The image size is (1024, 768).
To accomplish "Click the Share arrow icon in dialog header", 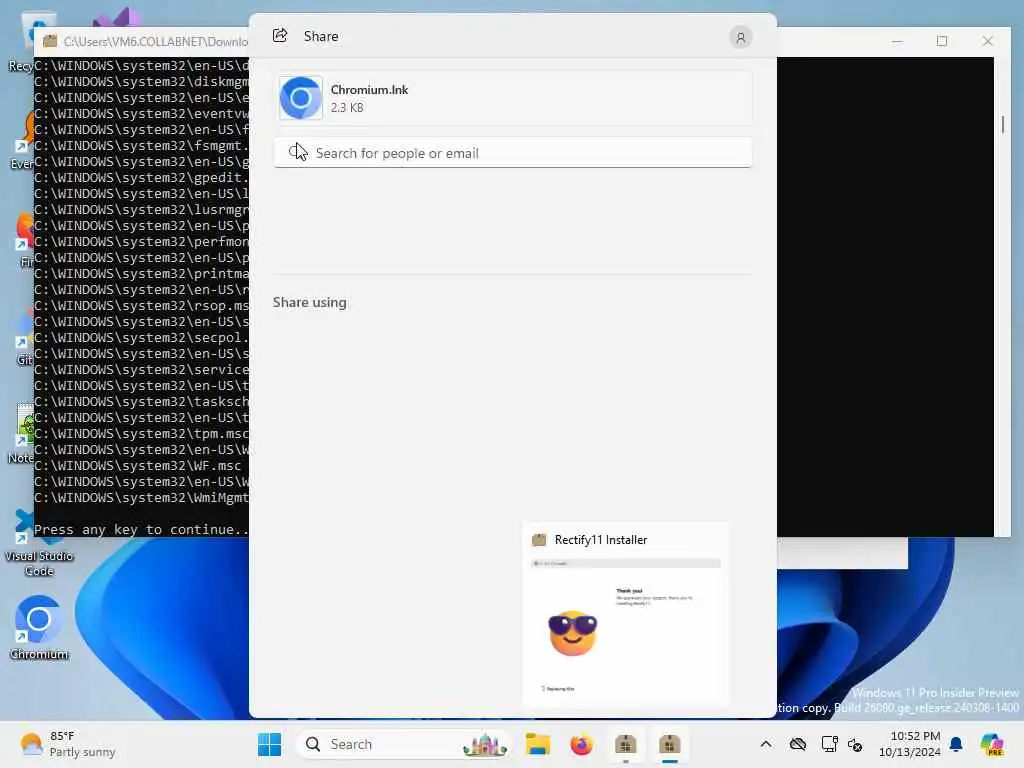I will coord(280,36).
